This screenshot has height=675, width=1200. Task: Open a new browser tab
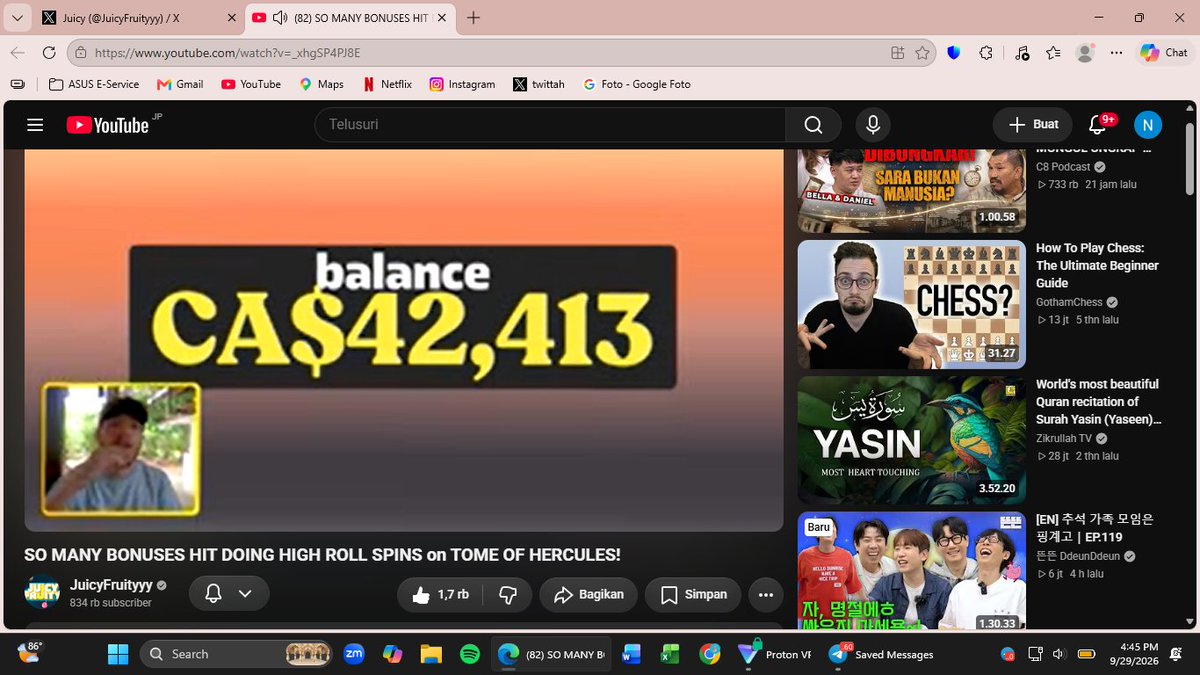[x=473, y=18]
